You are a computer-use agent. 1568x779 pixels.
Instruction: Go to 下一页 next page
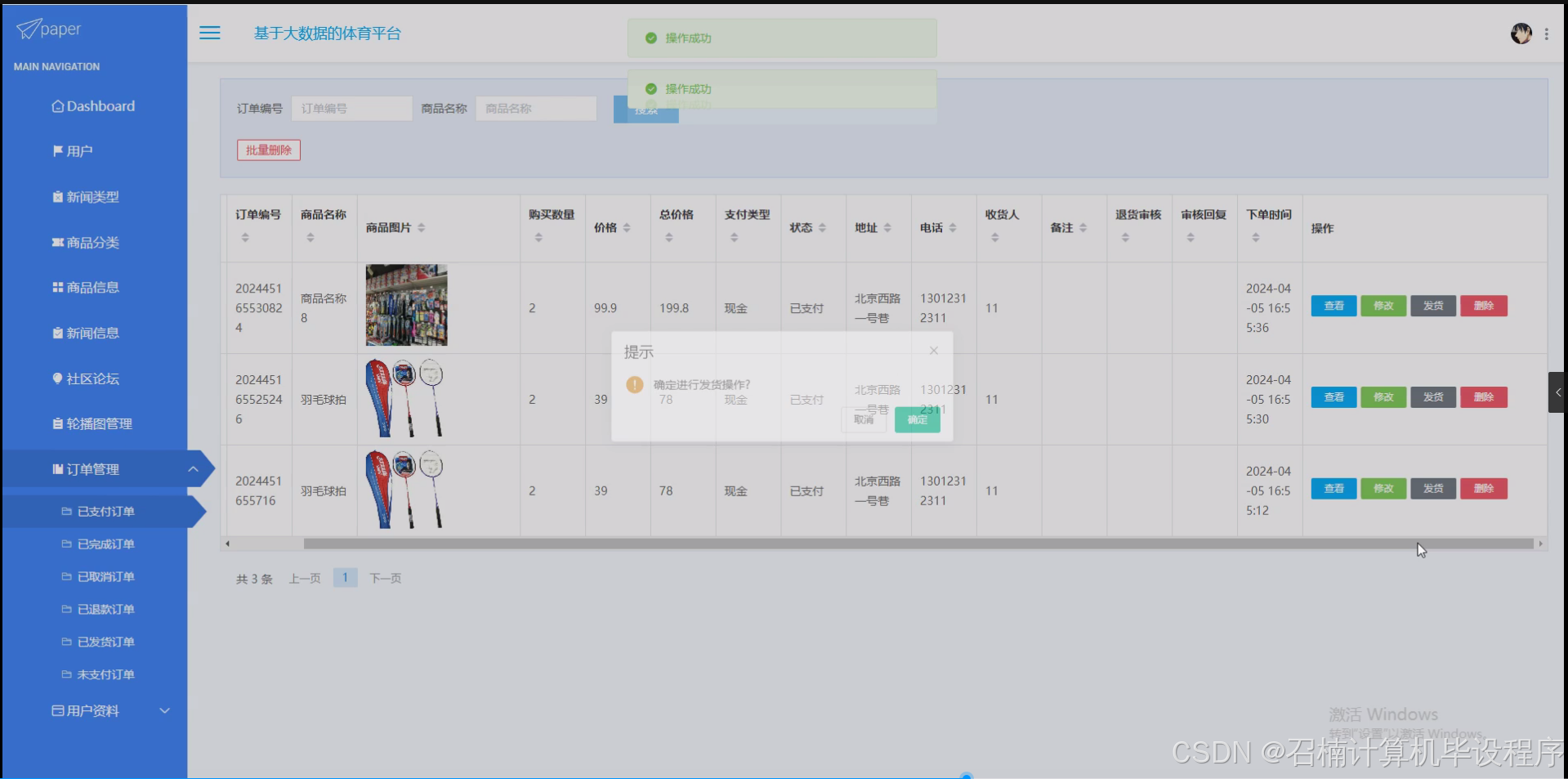pos(386,579)
